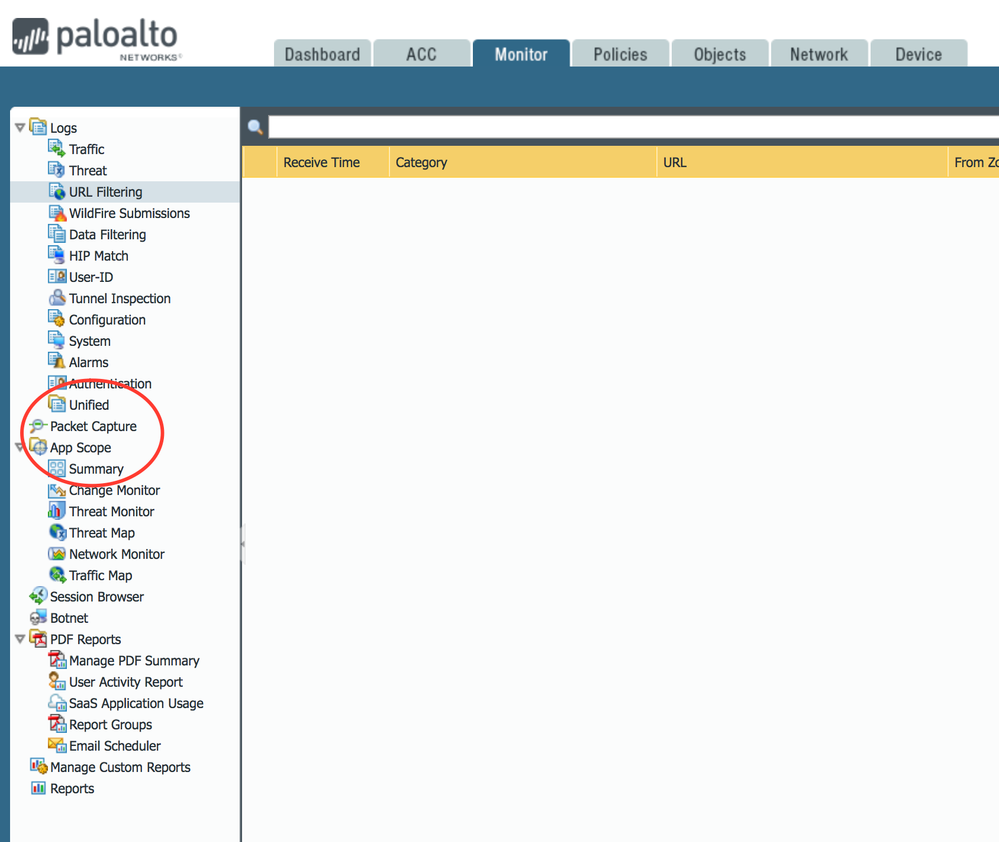
Task: Click the Manage Custom Reports icon
Action: tap(38, 766)
